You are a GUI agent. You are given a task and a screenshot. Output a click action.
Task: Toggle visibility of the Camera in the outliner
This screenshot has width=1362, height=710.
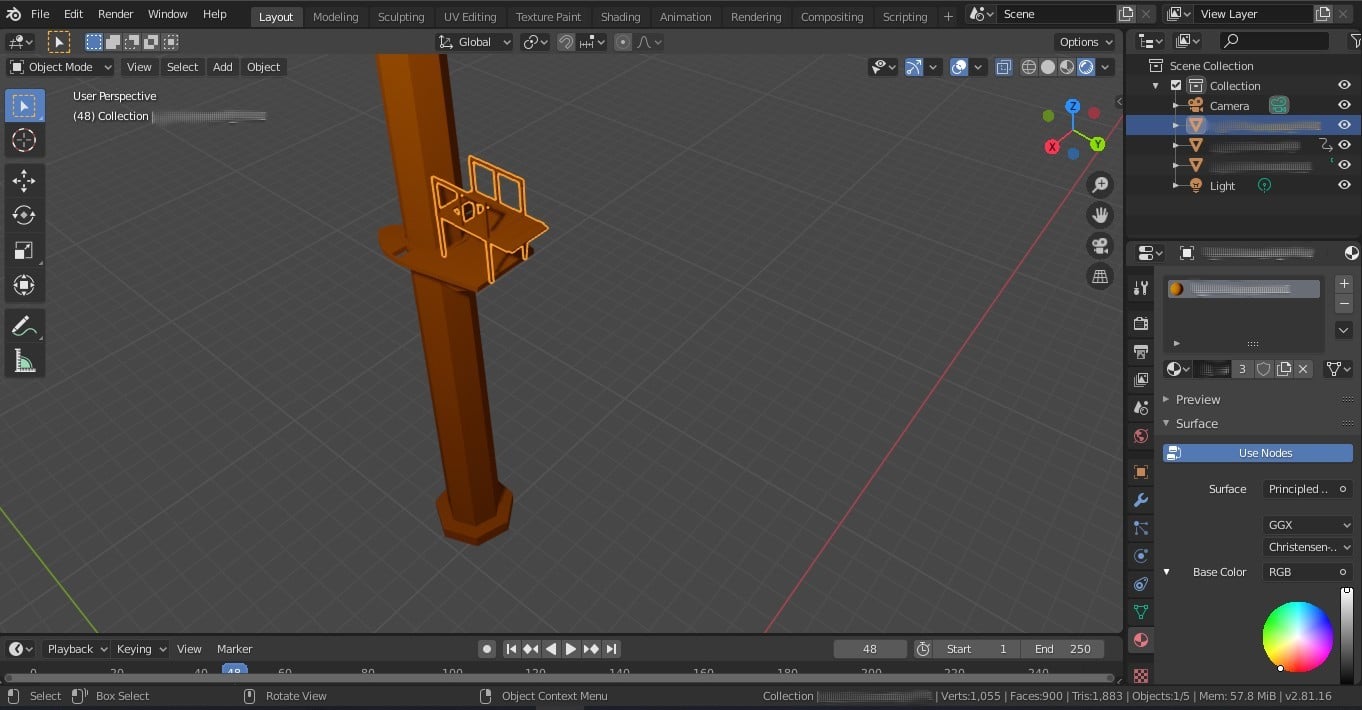point(1344,105)
